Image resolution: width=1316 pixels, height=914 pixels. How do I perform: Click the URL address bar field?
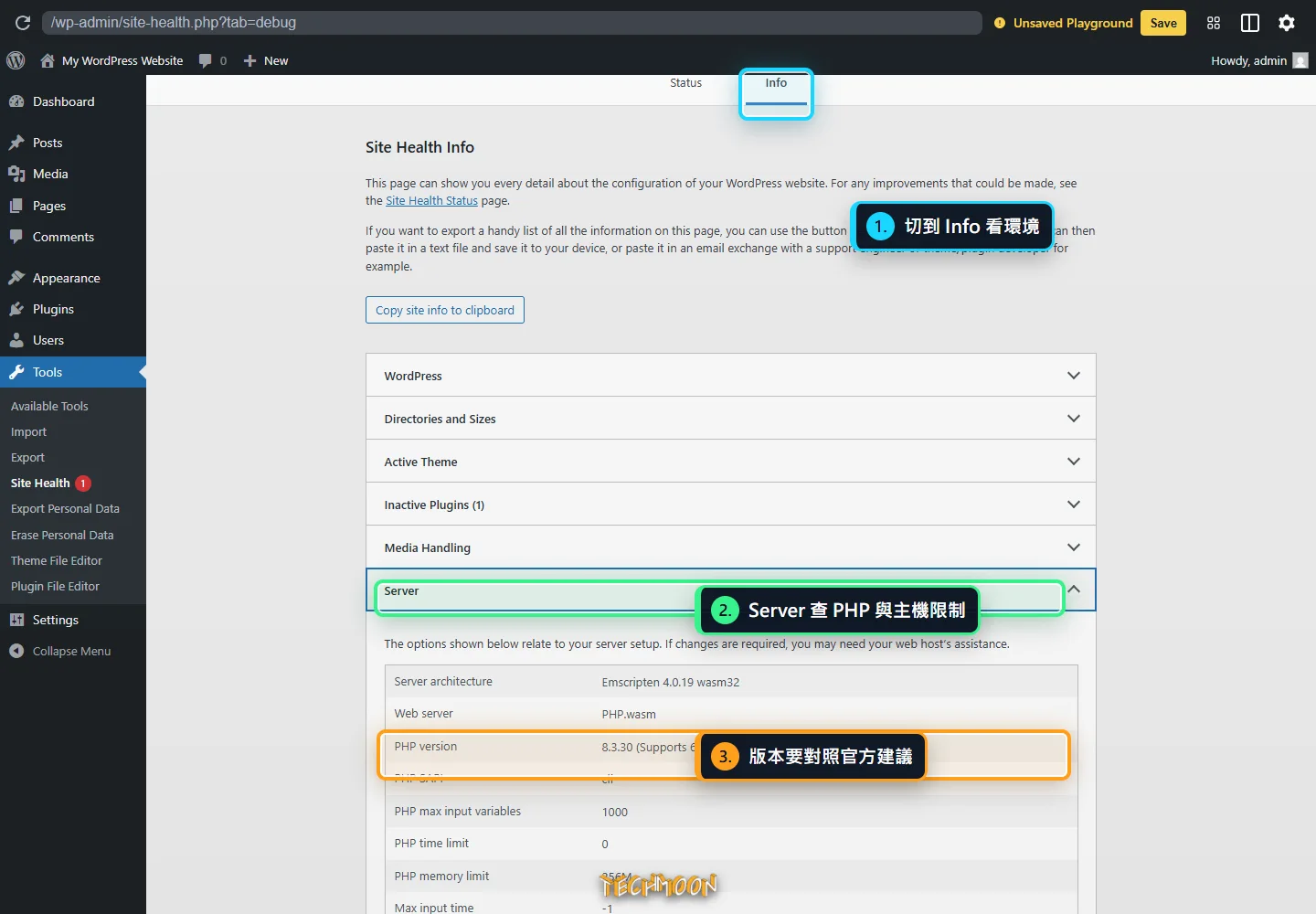(x=512, y=23)
